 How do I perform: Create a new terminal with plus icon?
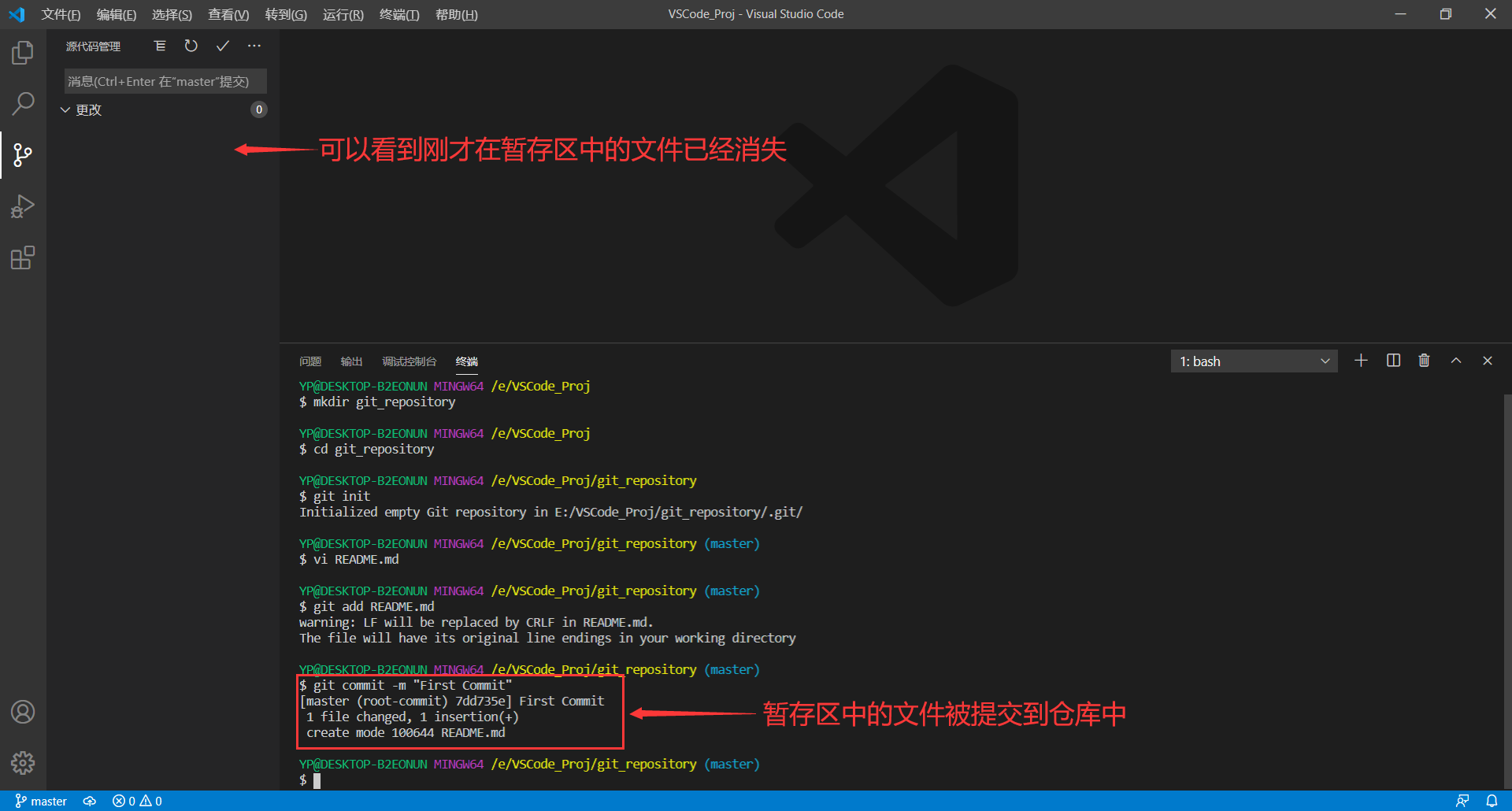pyautogui.click(x=1361, y=361)
